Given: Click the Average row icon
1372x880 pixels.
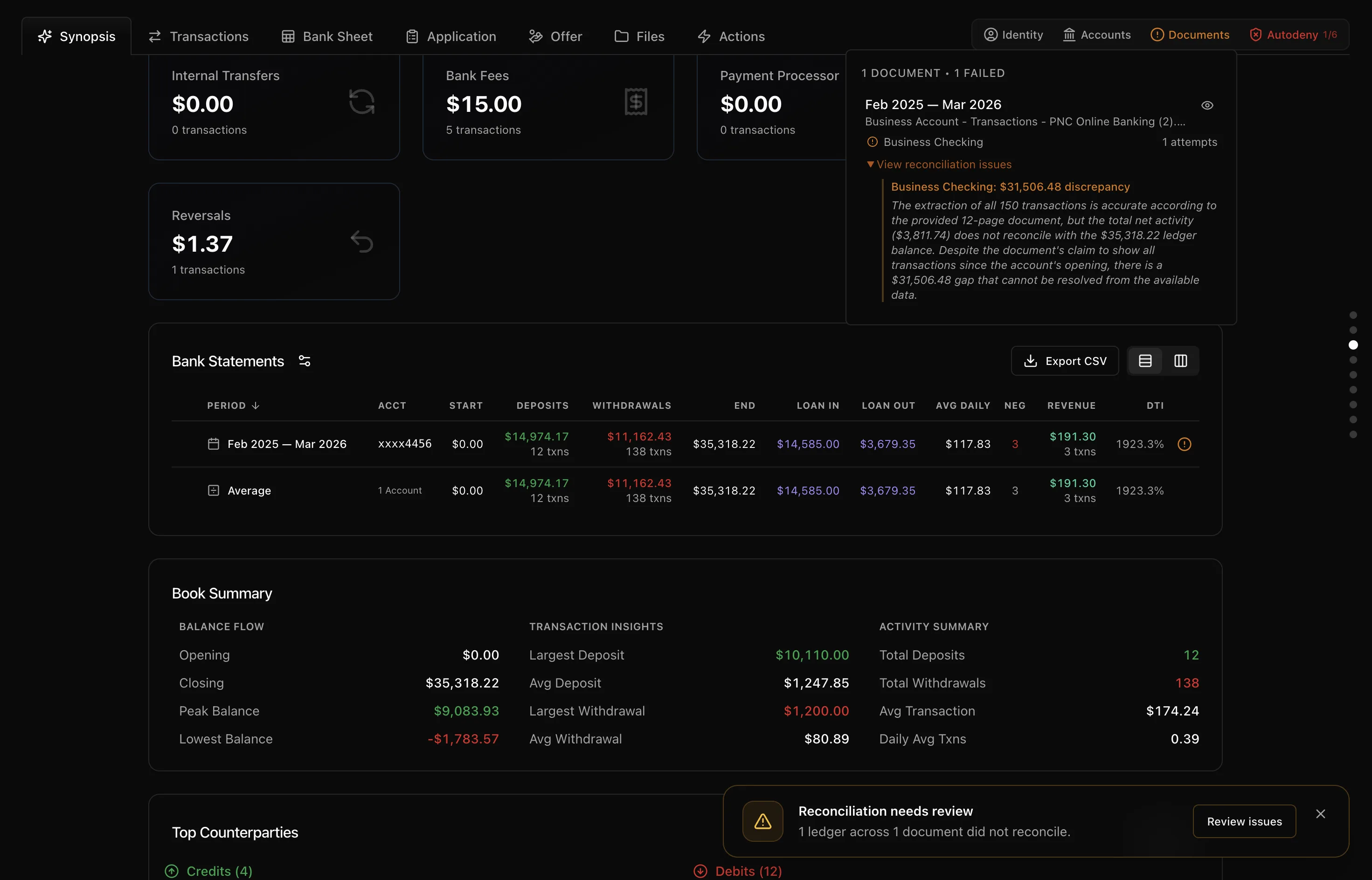Looking at the screenshot, I should point(213,491).
